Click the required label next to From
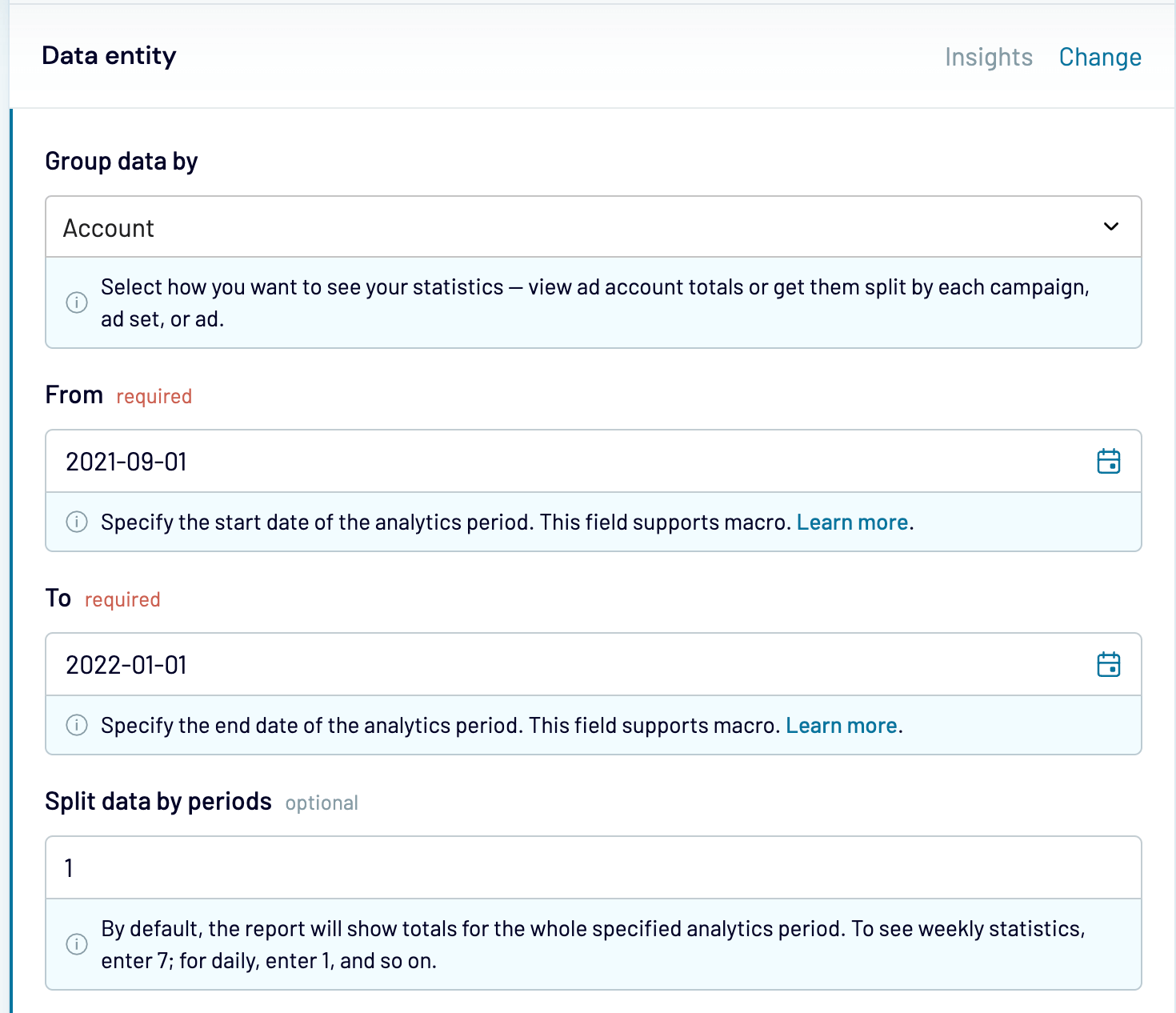 [x=154, y=396]
